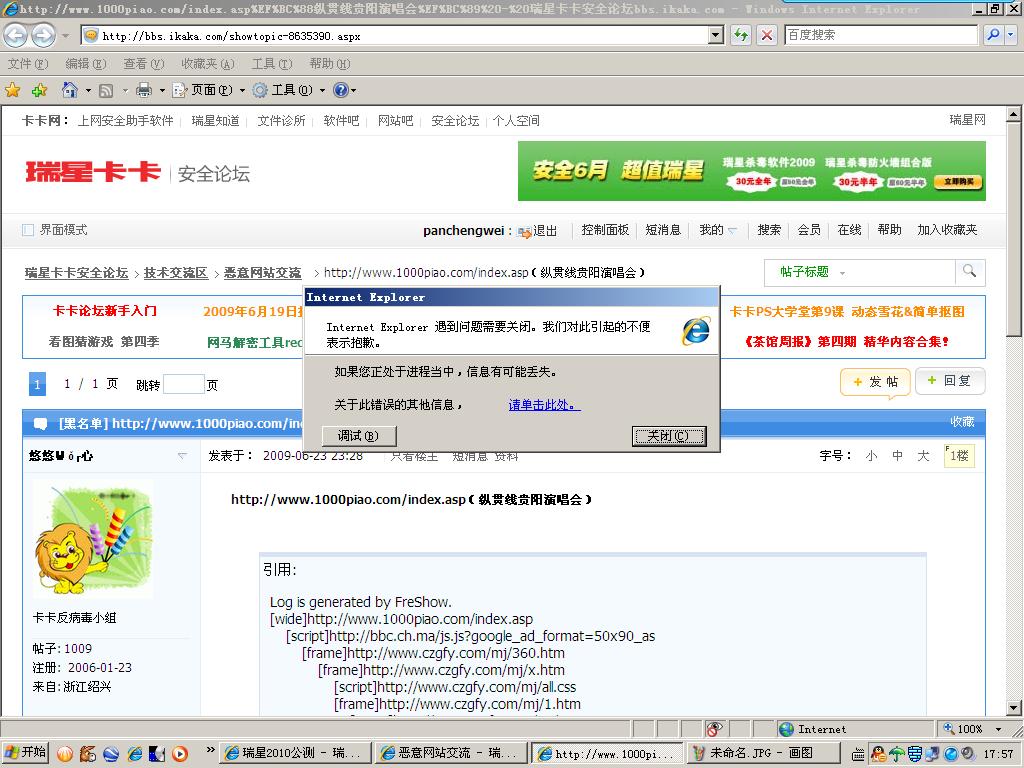Image resolution: width=1024 pixels, height=768 pixels.
Task: Click the blue globe quick launch icon
Action: point(111,754)
